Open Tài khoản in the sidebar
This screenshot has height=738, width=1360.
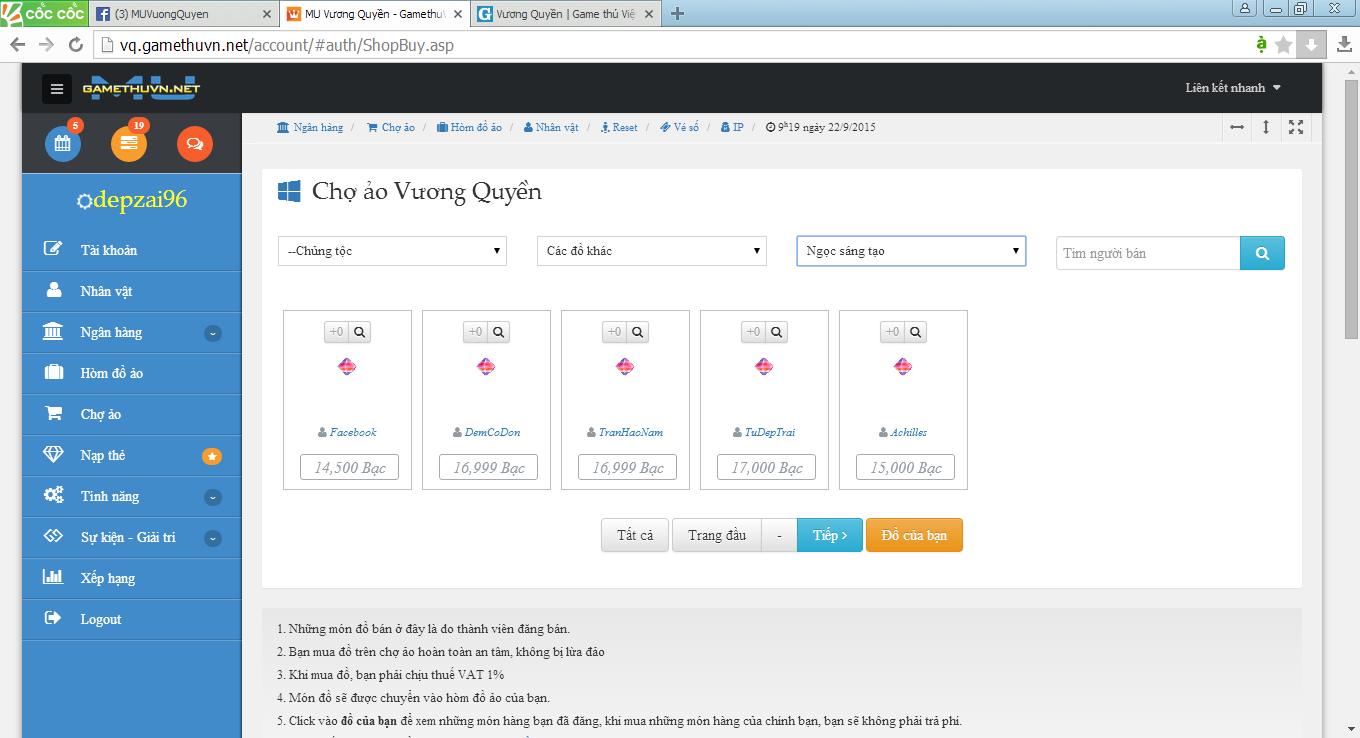(x=132, y=250)
